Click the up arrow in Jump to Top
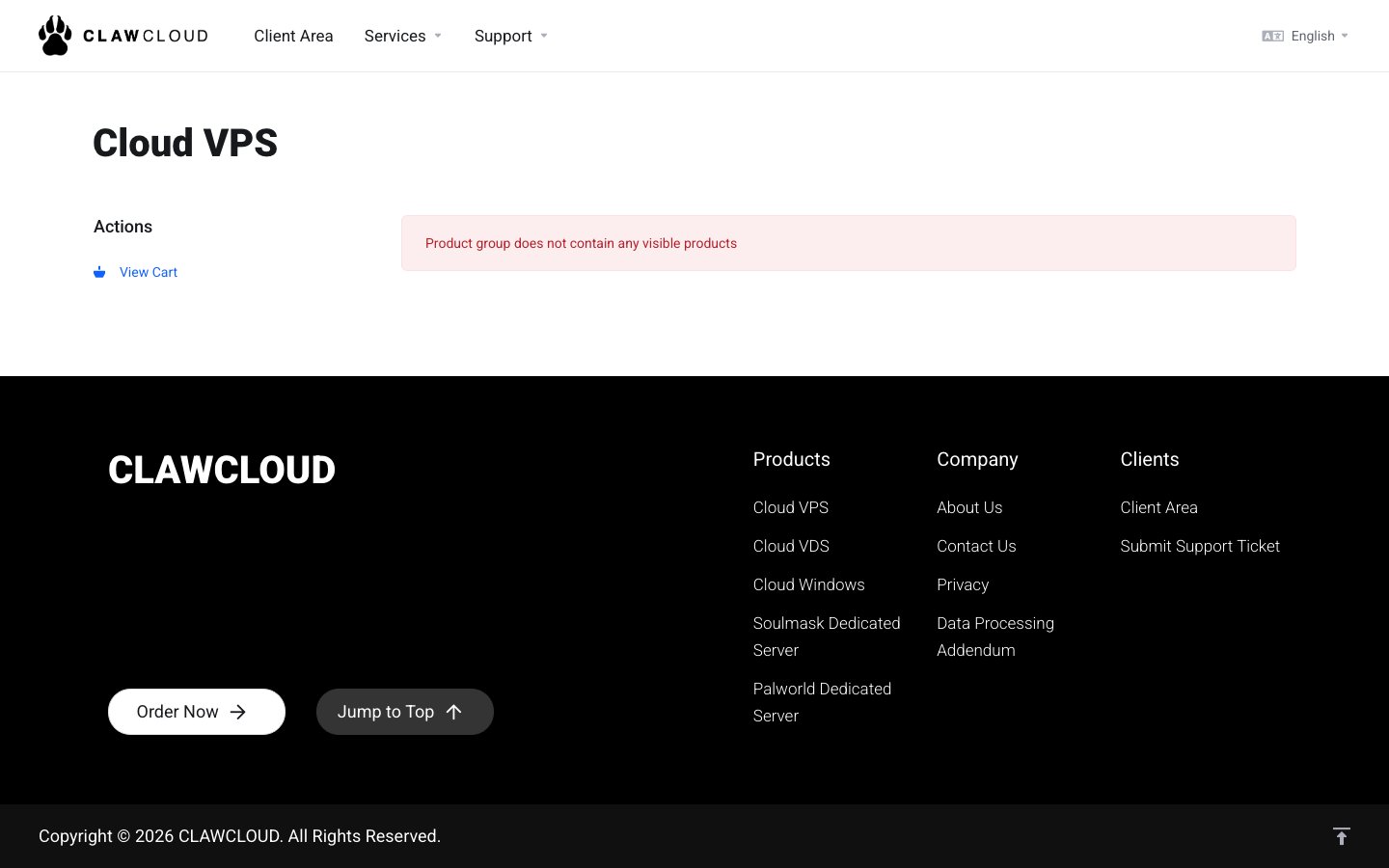This screenshot has width=1389, height=868. 454,712
